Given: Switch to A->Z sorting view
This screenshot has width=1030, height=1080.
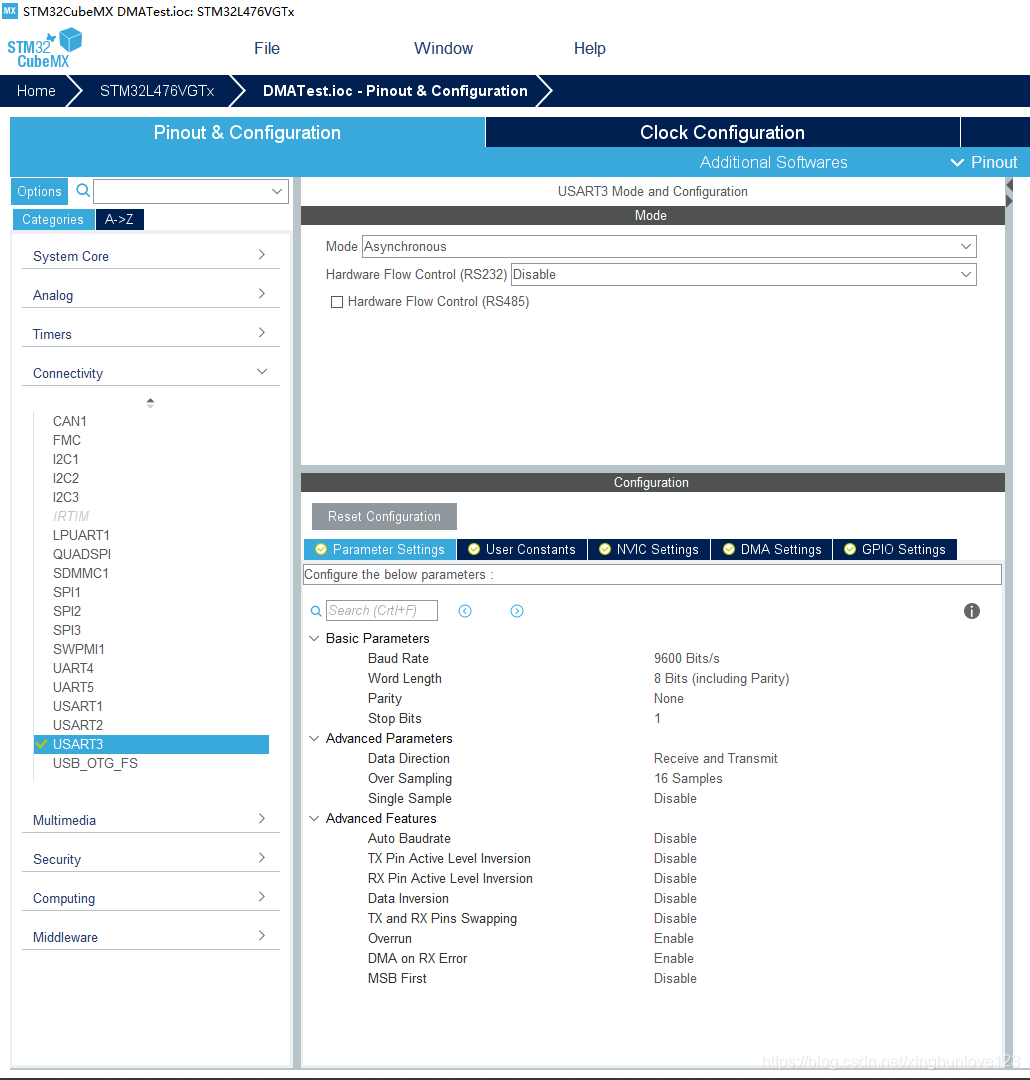Looking at the screenshot, I should (x=119, y=219).
